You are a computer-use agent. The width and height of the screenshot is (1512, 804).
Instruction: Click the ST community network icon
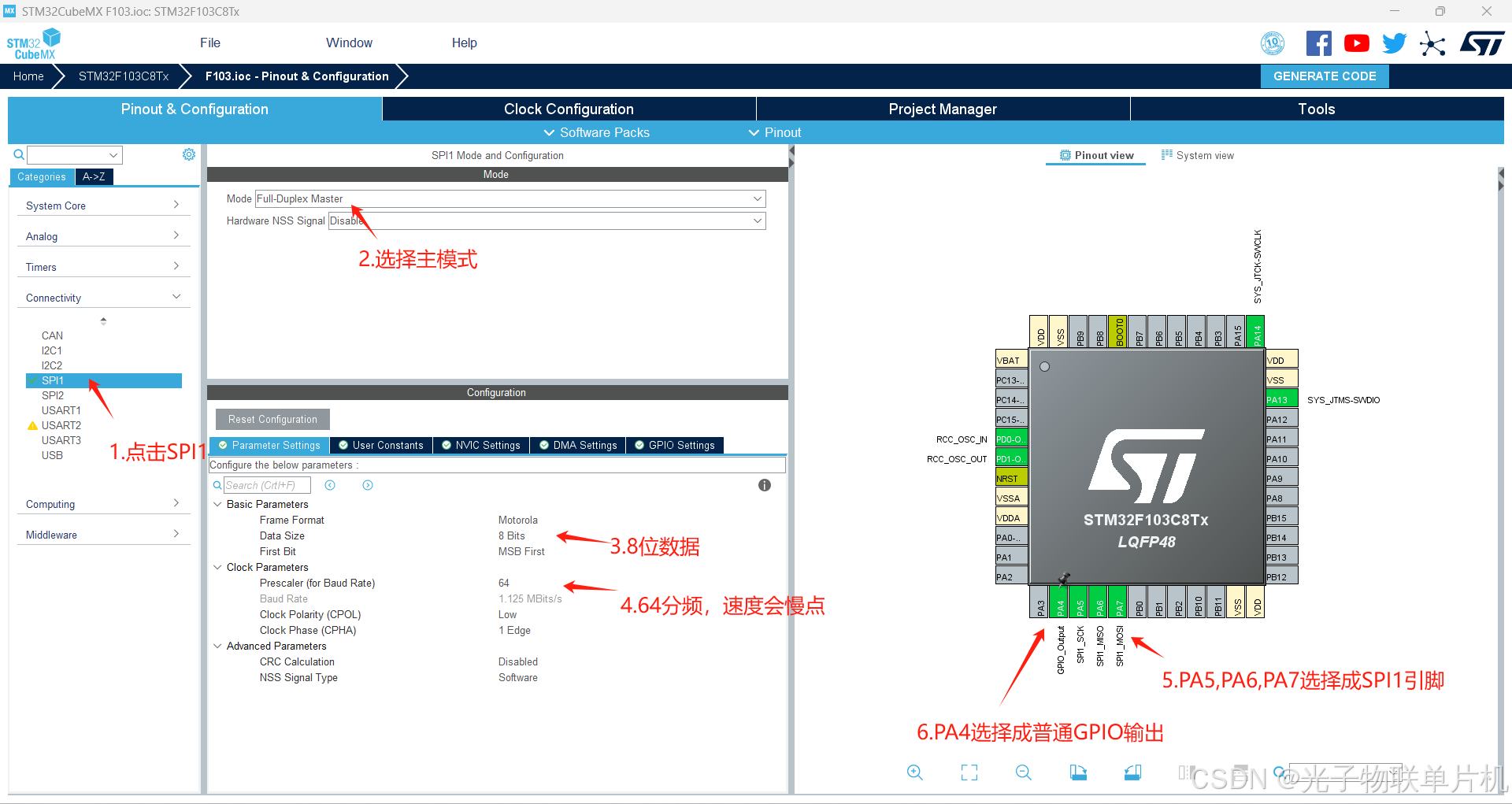pyautogui.click(x=1432, y=43)
